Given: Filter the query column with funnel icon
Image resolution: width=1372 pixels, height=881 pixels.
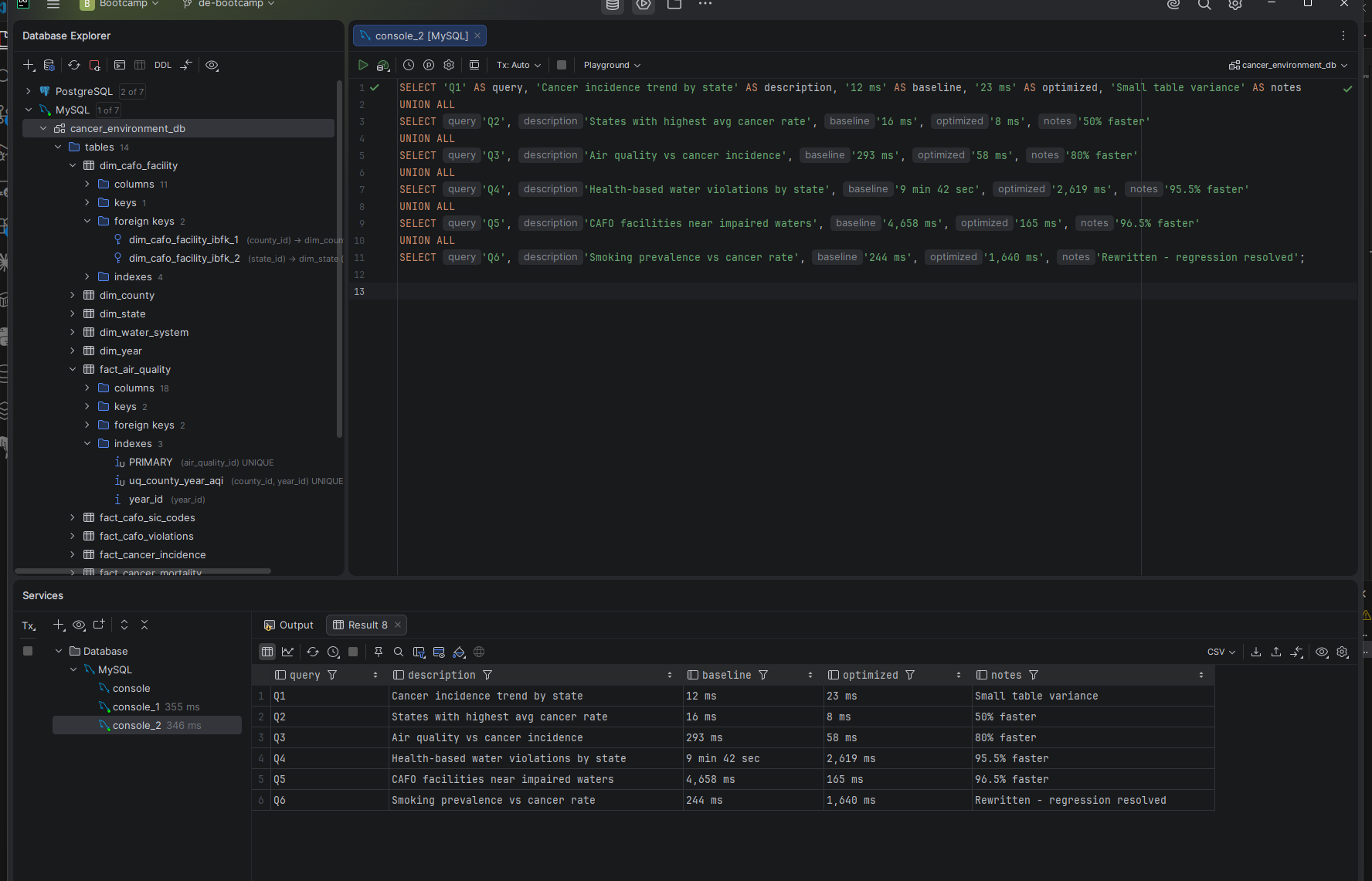Looking at the screenshot, I should click(332, 675).
